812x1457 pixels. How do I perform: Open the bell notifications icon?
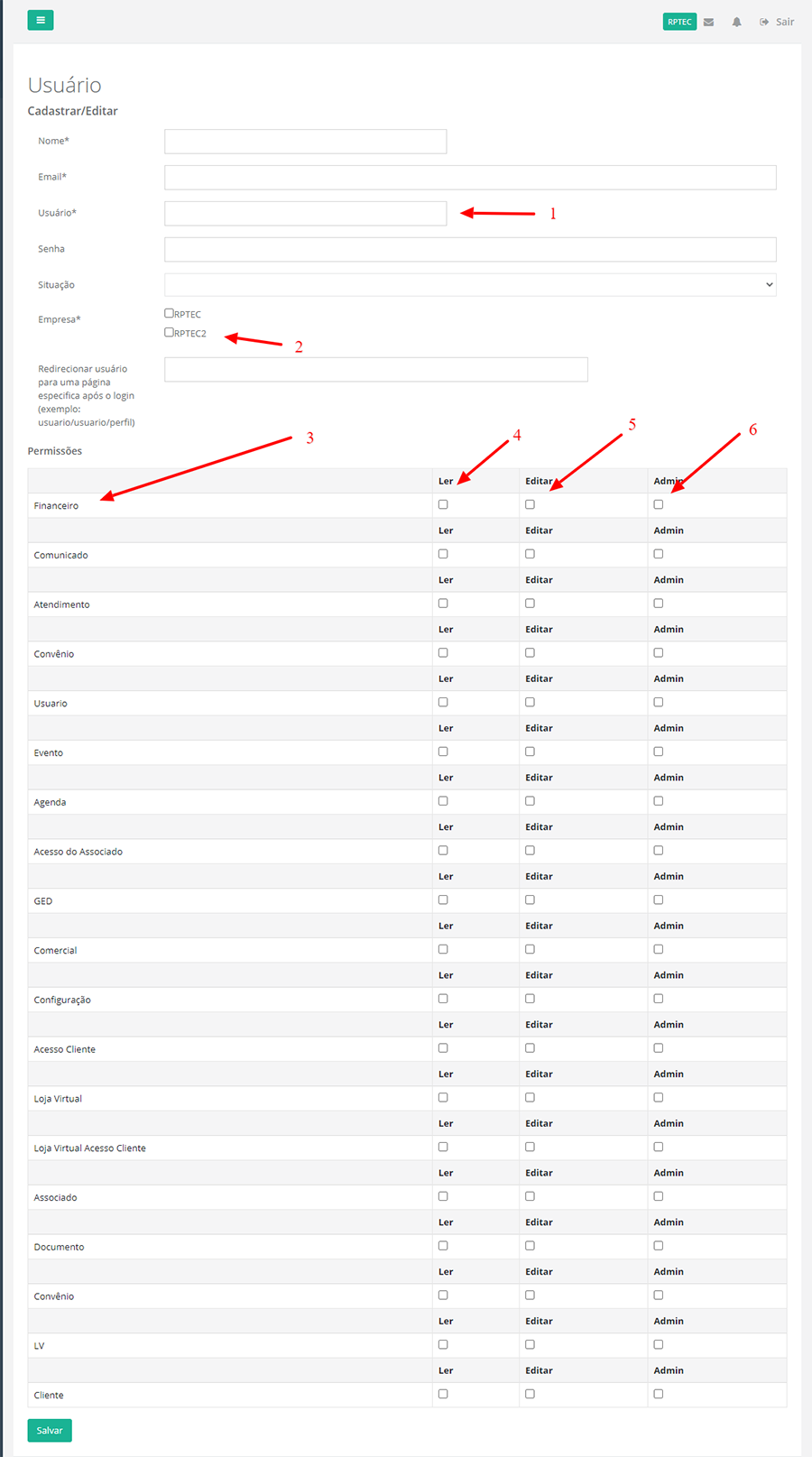(x=736, y=22)
